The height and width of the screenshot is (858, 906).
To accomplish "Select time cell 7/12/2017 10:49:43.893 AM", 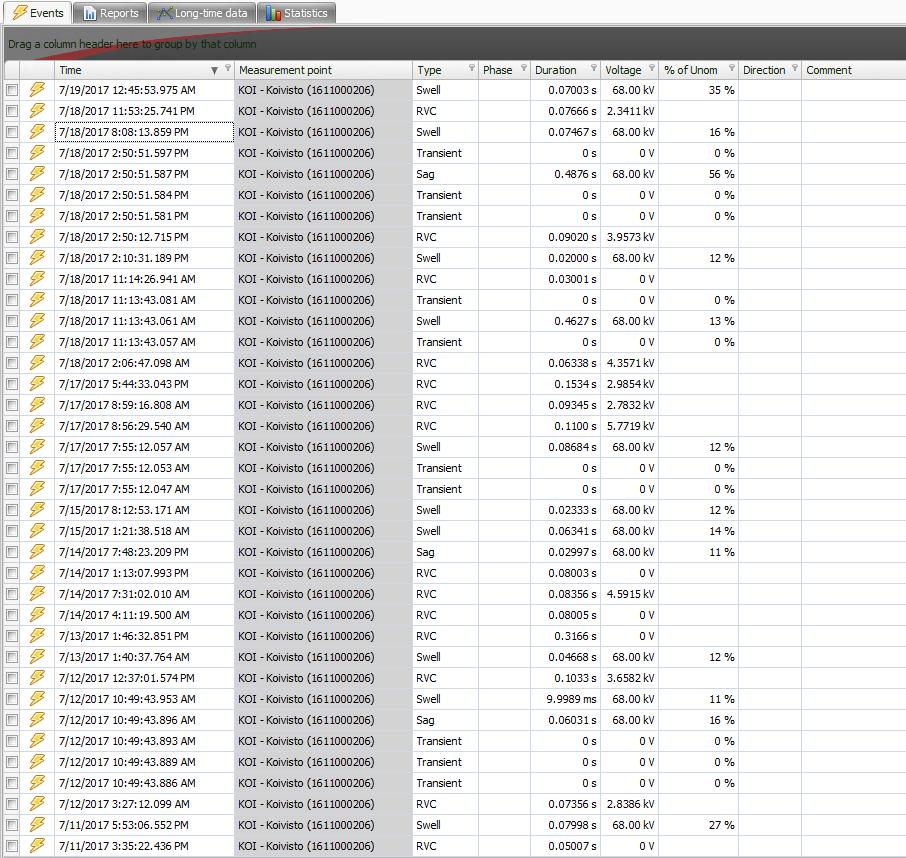I will (144, 741).
